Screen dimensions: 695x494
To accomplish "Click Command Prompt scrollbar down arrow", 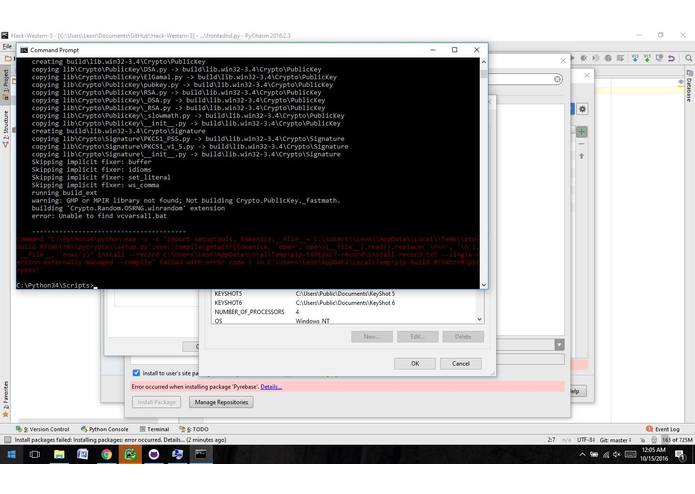I will [x=484, y=285].
